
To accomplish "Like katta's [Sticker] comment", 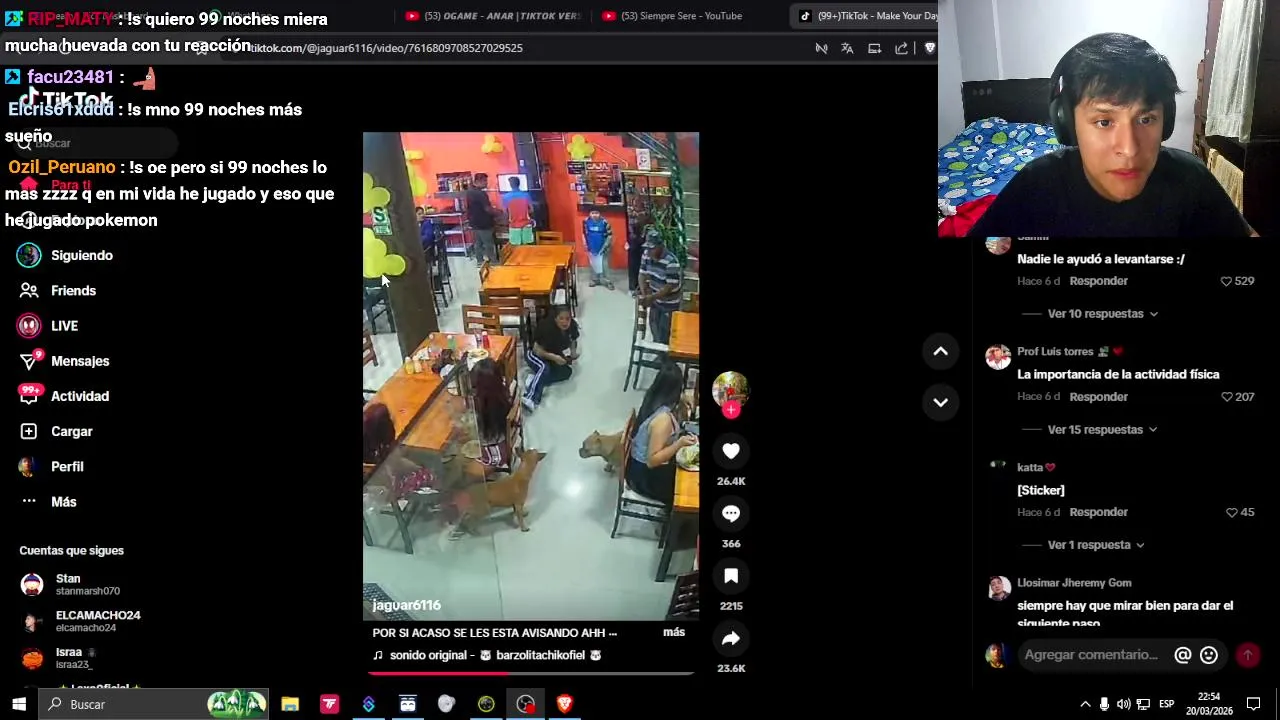I will [x=1231, y=512].
